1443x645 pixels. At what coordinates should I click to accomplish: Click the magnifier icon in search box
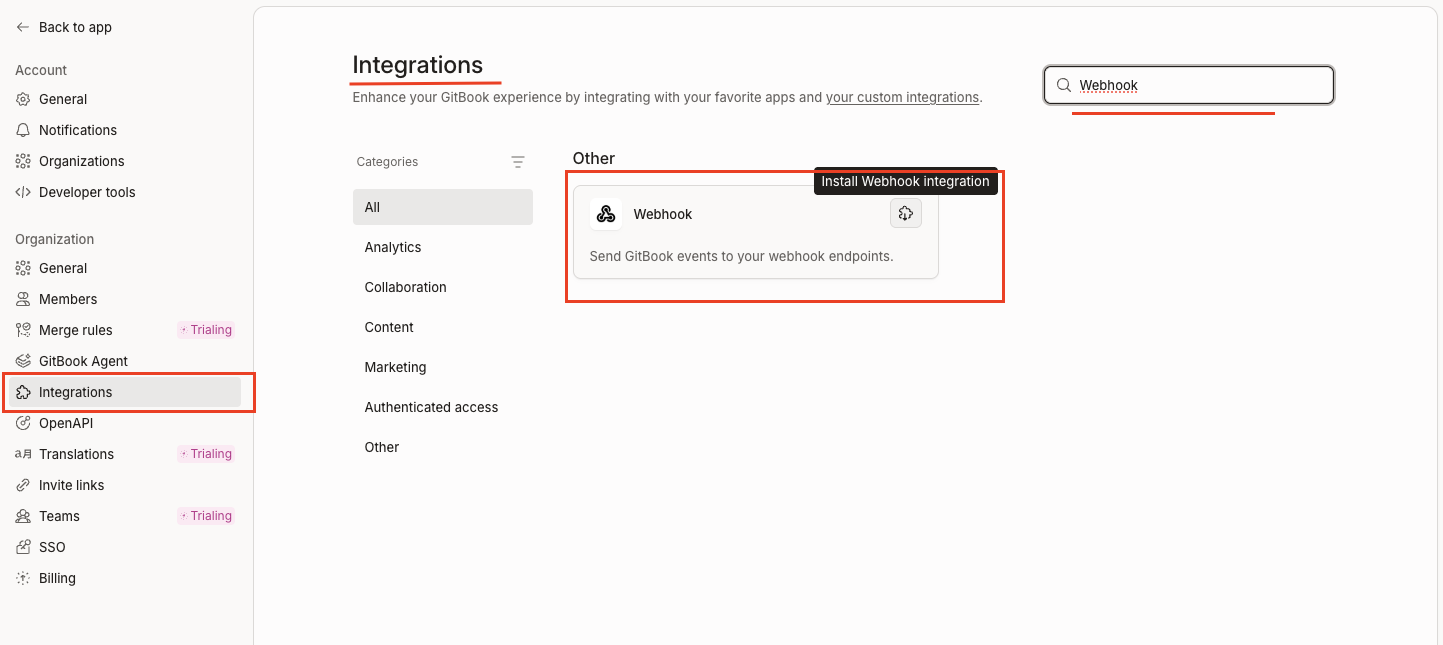coord(1064,85)
